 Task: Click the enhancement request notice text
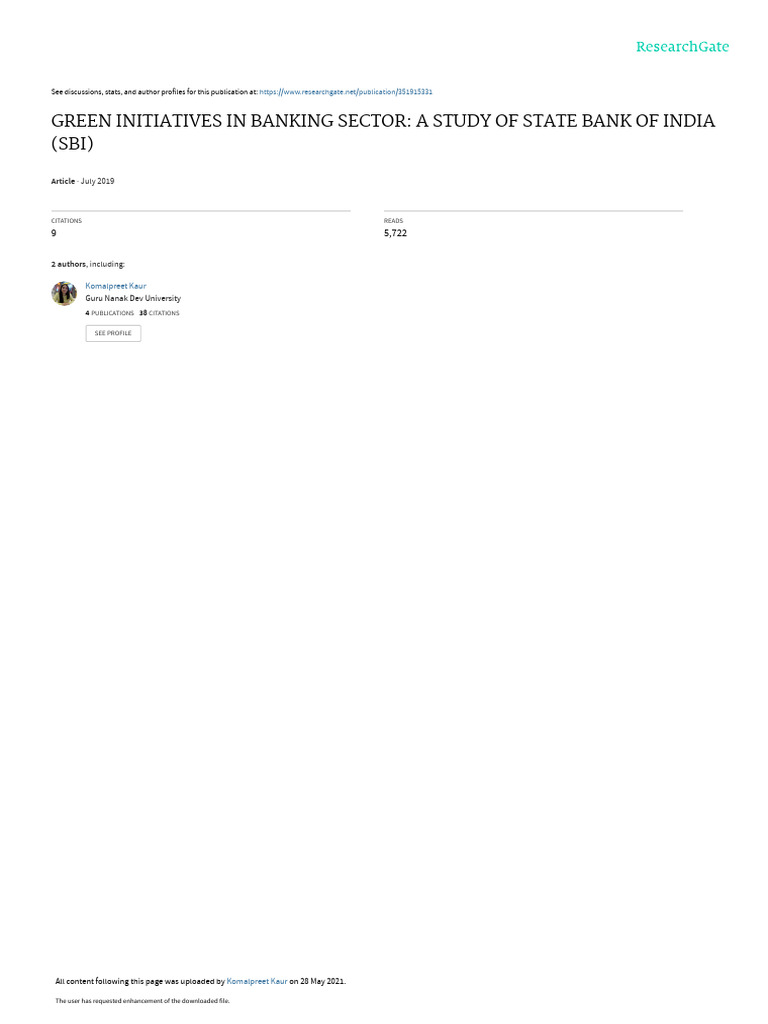142,1001
